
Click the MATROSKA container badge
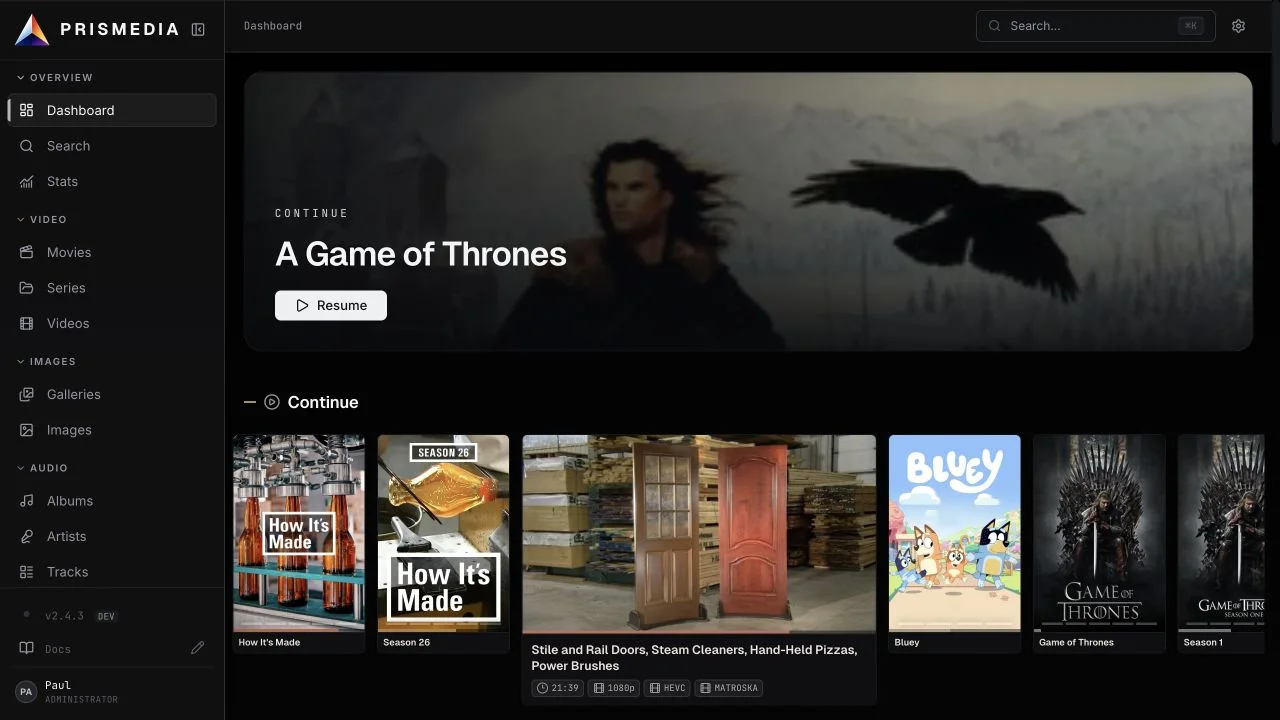728,688
